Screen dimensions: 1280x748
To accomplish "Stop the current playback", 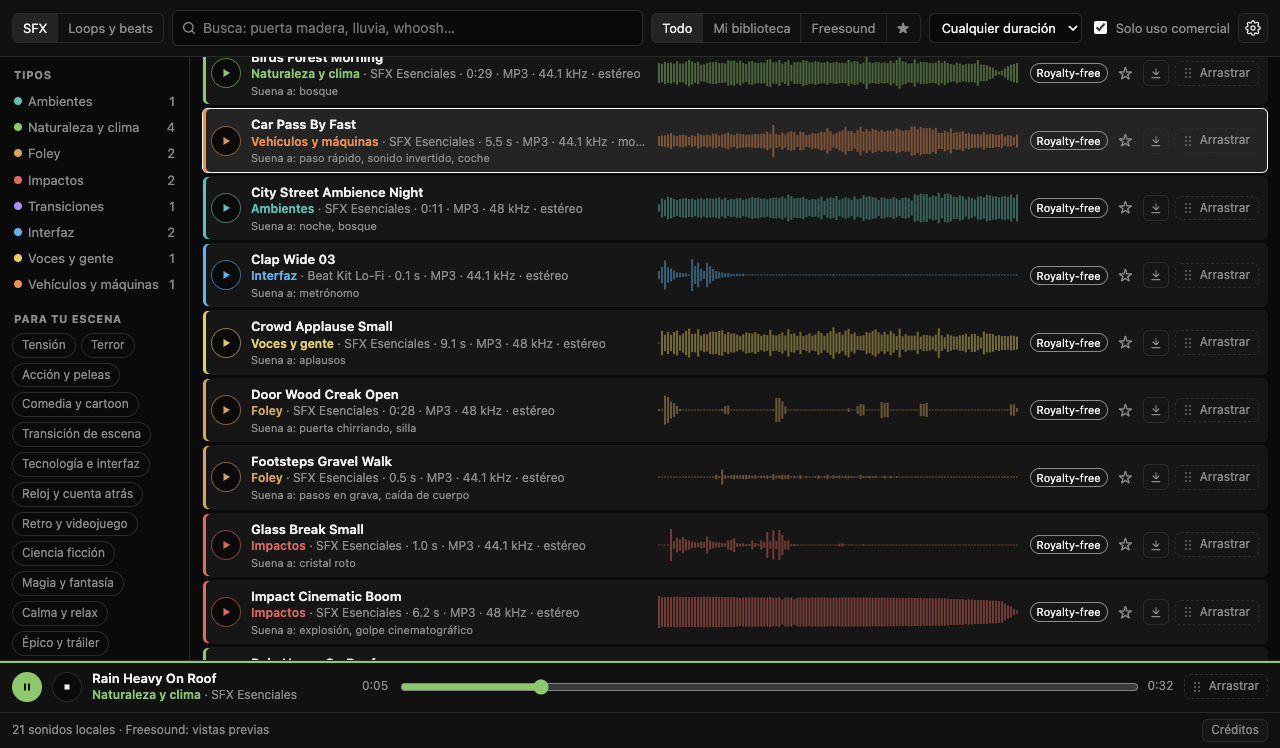I will [66, 687].
